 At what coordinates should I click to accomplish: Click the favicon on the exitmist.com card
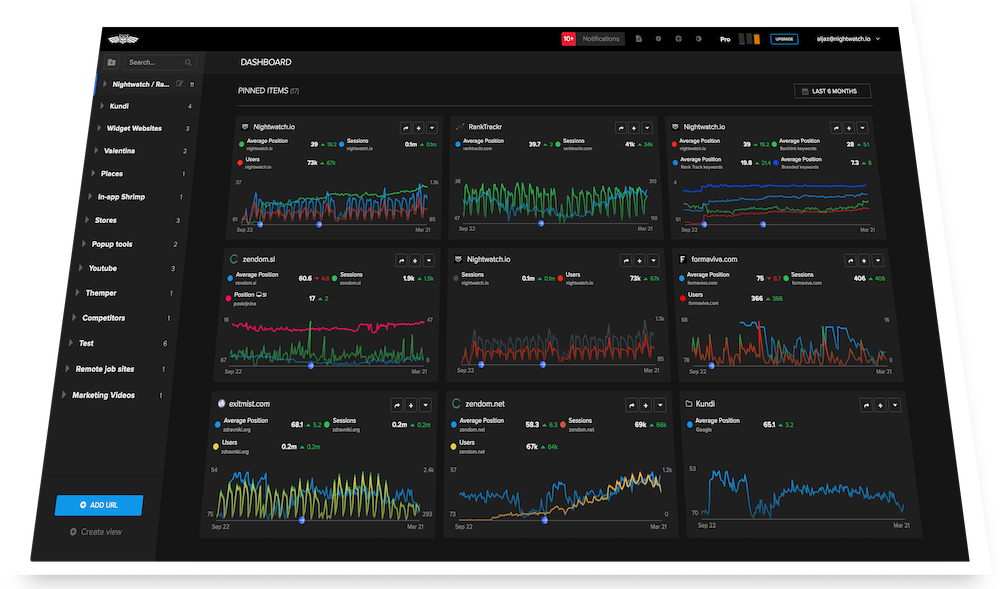click(221, 404)
